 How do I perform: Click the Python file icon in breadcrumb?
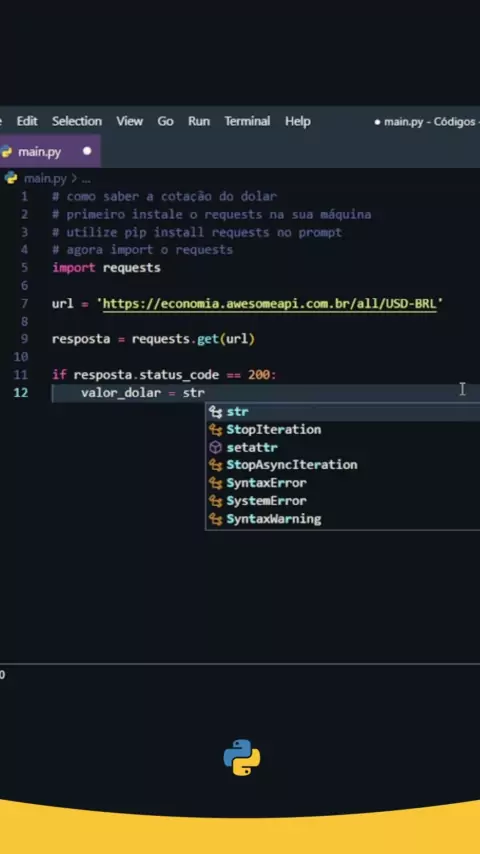[x=11, y=178]
